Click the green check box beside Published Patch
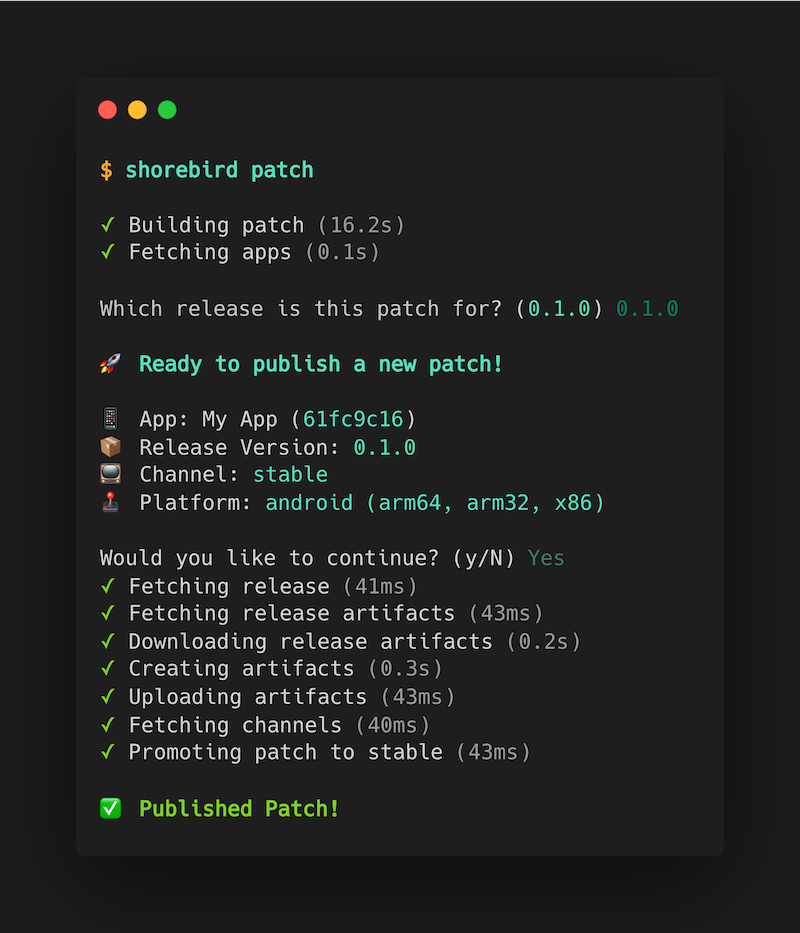The image size is (800, 933). 110,808
